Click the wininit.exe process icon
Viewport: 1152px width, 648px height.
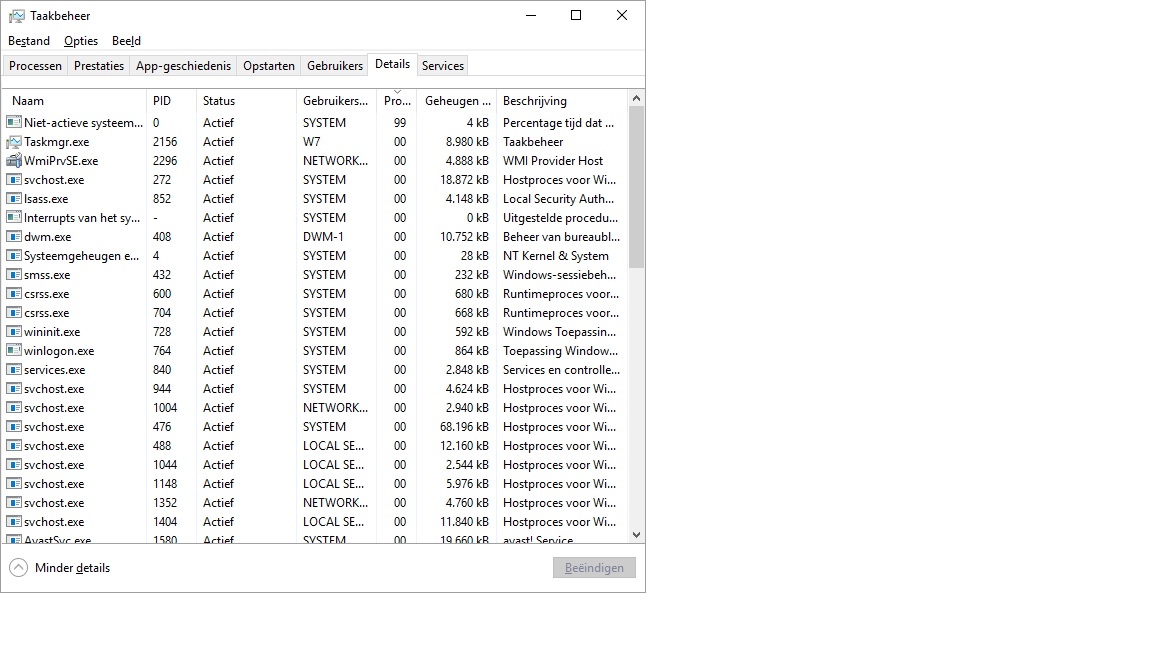pos(14,332)
